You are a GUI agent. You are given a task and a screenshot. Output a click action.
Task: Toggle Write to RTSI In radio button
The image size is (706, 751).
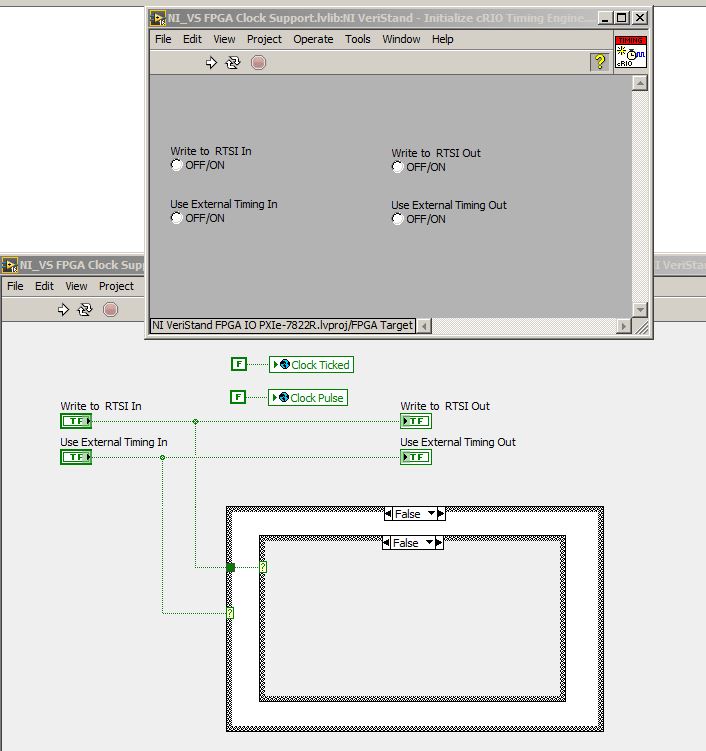(x=176, y=165)
